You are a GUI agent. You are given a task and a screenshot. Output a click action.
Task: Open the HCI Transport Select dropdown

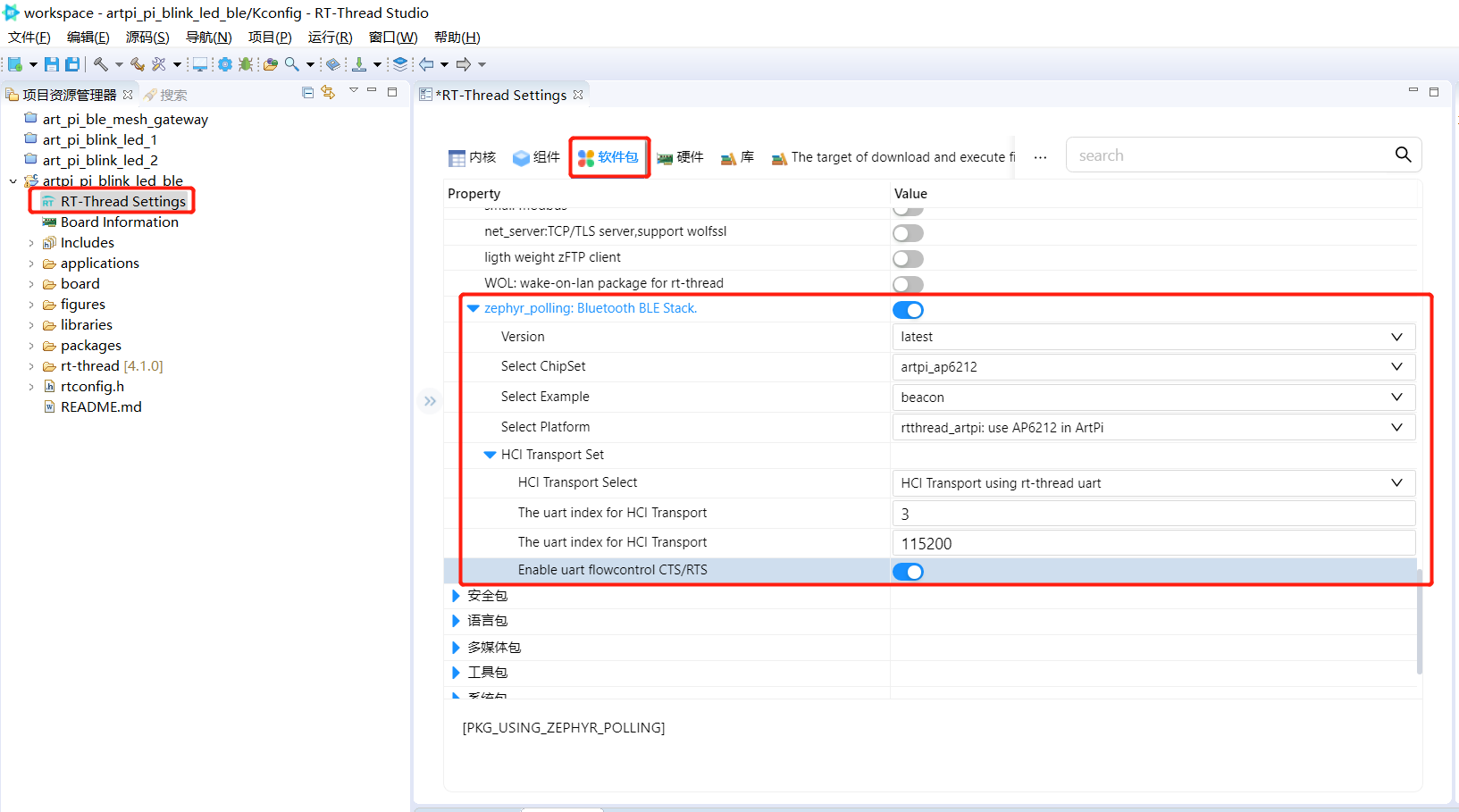click(x=1153, y=483)
